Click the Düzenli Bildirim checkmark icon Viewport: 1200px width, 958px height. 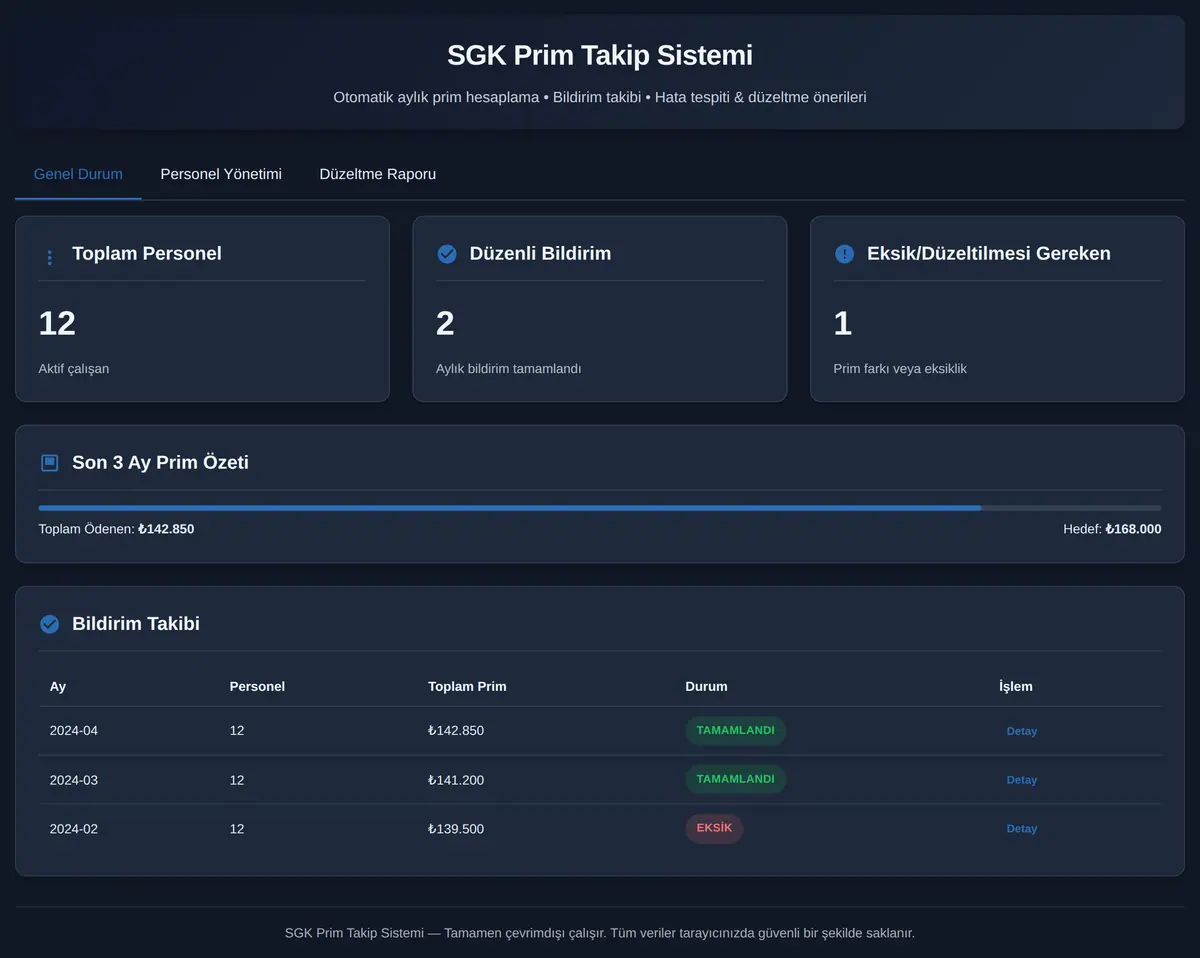coord(447,254)
